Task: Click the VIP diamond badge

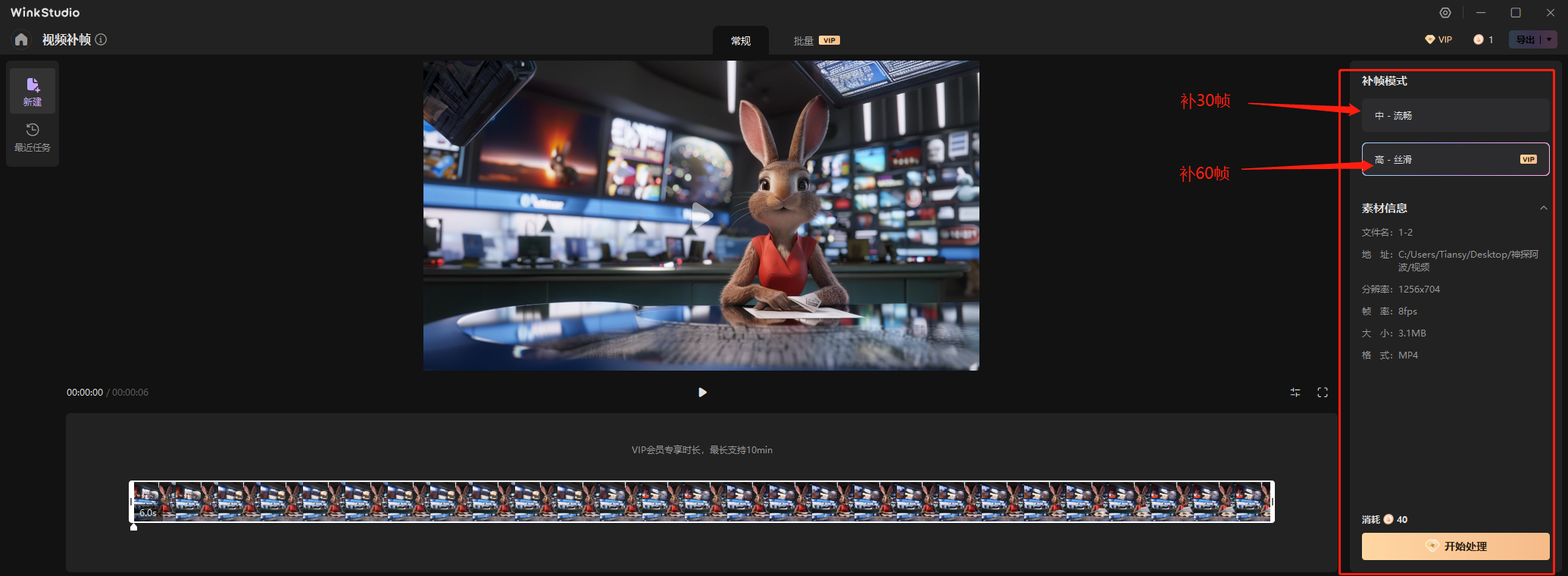Action: [1438, 39]
